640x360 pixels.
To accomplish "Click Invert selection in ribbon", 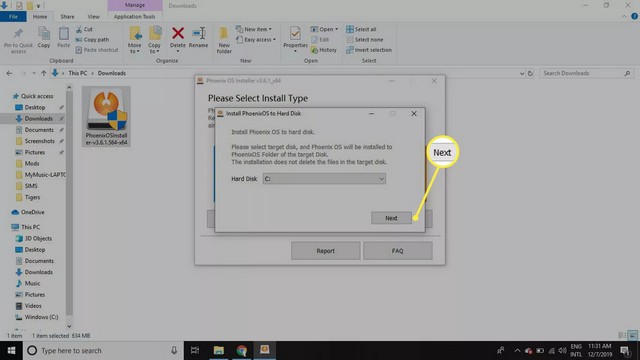I will 369,50.
